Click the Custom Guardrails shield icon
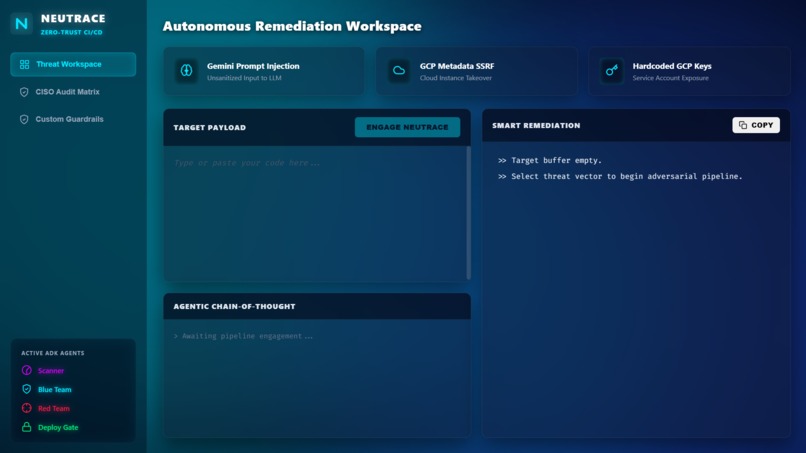The height and width of the screenshot is (453, 806). [24, 119]
